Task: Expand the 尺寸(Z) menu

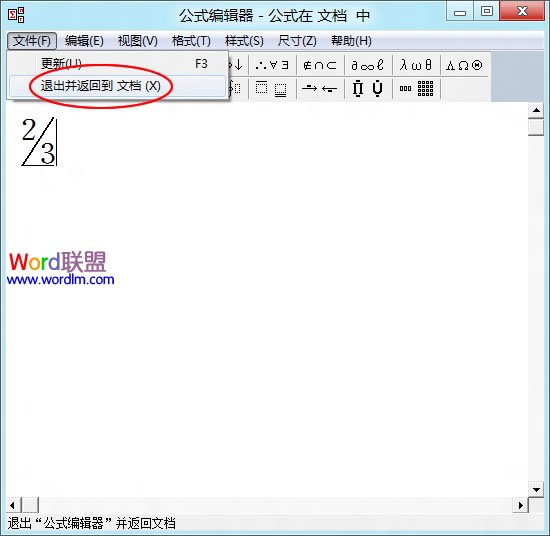Action: click(297, 41)
